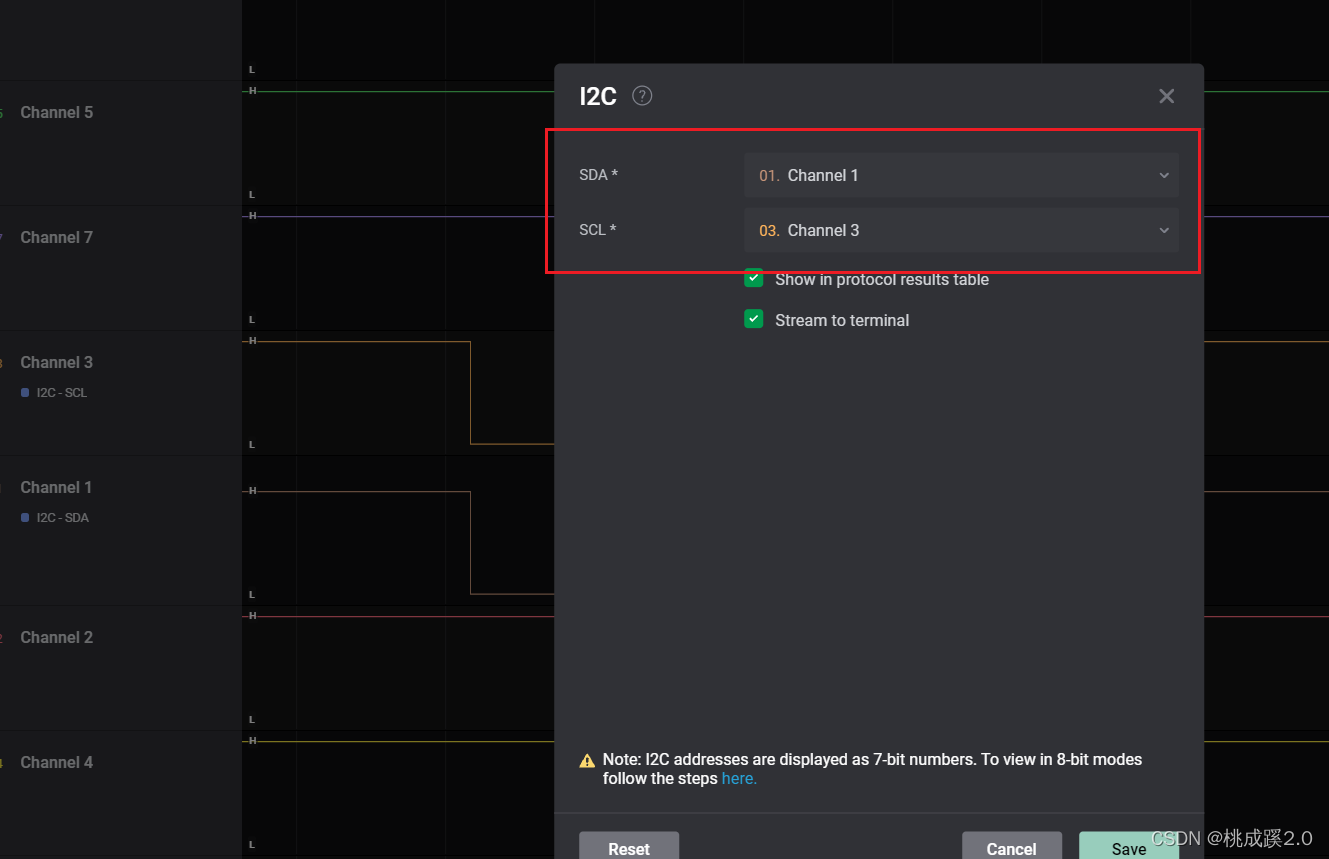
Task: Click the blue square icon beside I2C - SDA
Action: coord(25,518)
